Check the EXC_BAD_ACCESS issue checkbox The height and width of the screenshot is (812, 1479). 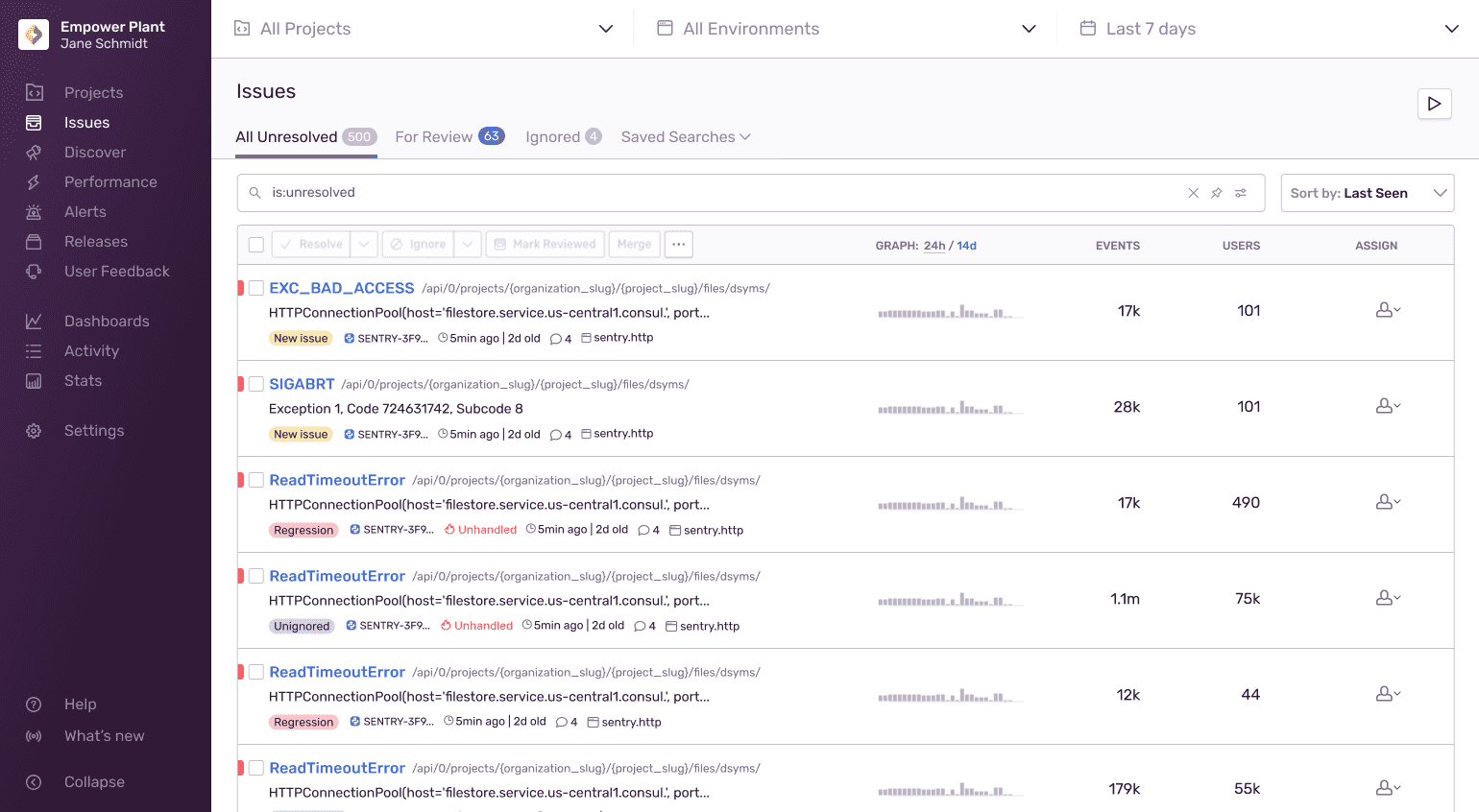tap(256, 288)
